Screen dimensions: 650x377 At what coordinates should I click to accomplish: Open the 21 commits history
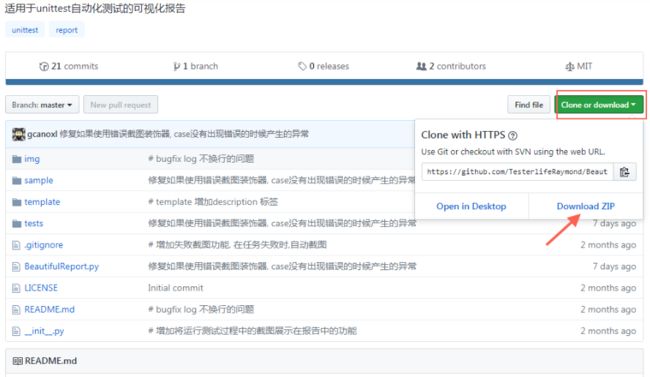coord(69,66)
